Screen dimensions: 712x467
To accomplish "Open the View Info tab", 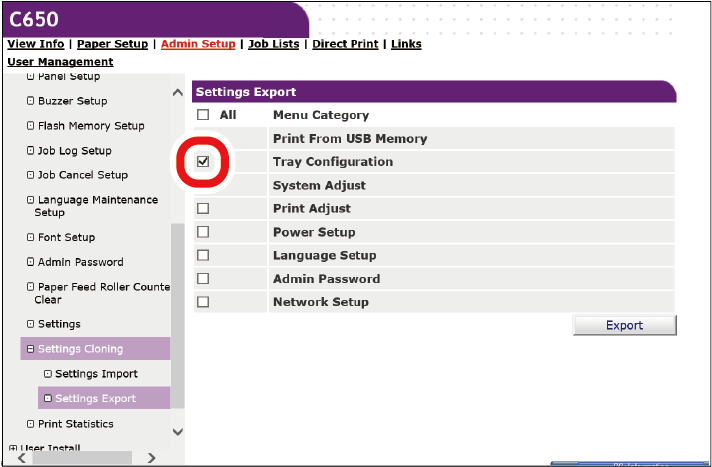I will (36, 44).
